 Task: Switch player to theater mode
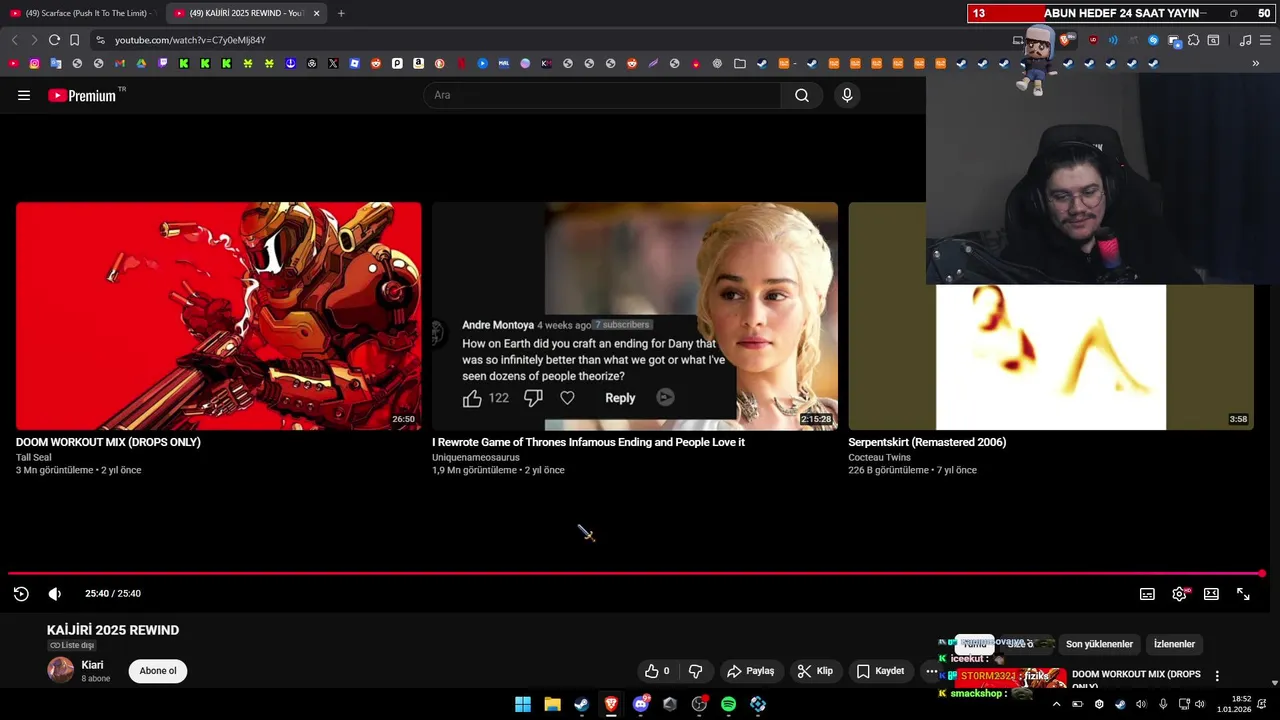coord(1211,594)
